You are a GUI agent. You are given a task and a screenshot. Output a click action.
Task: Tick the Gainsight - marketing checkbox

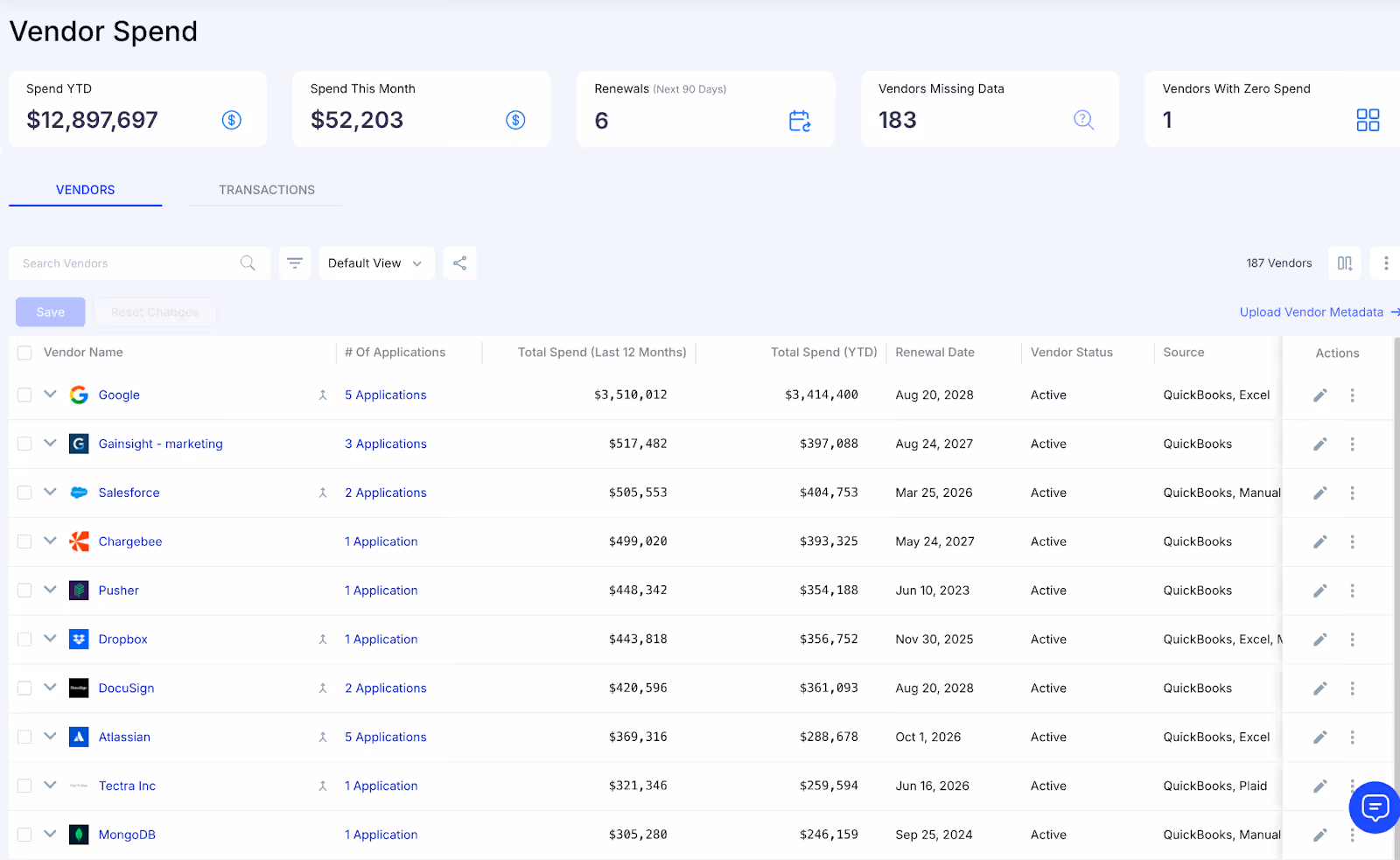pos(24,444)
